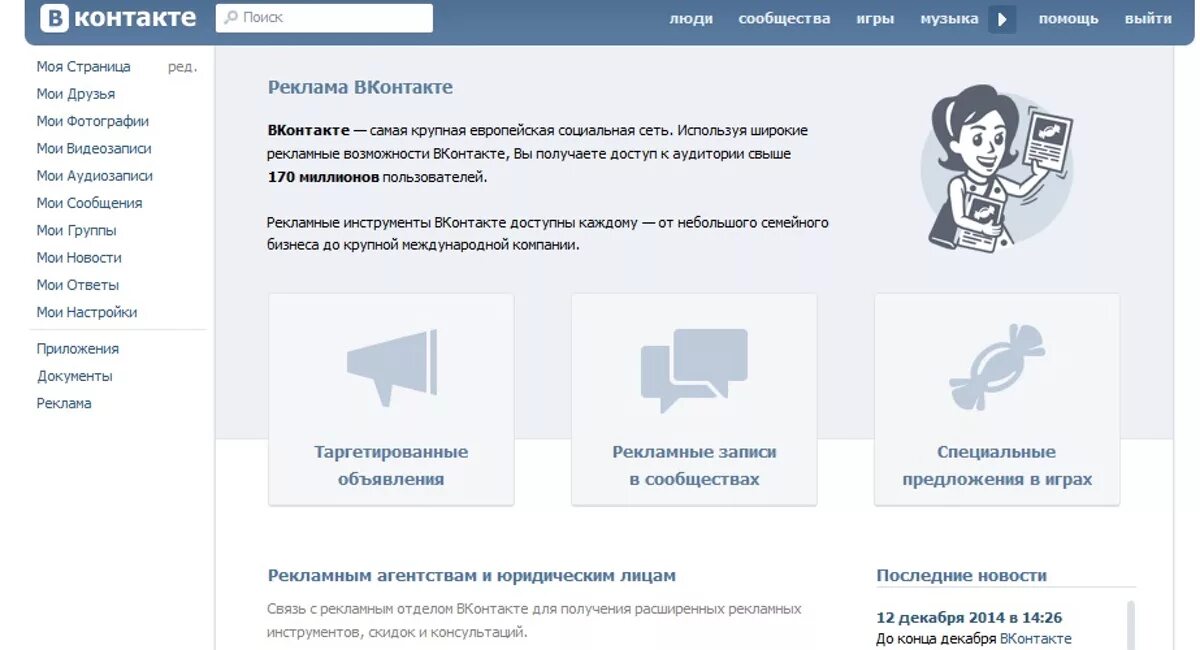Open Мои Друзья in sidebar

[76, 94]
